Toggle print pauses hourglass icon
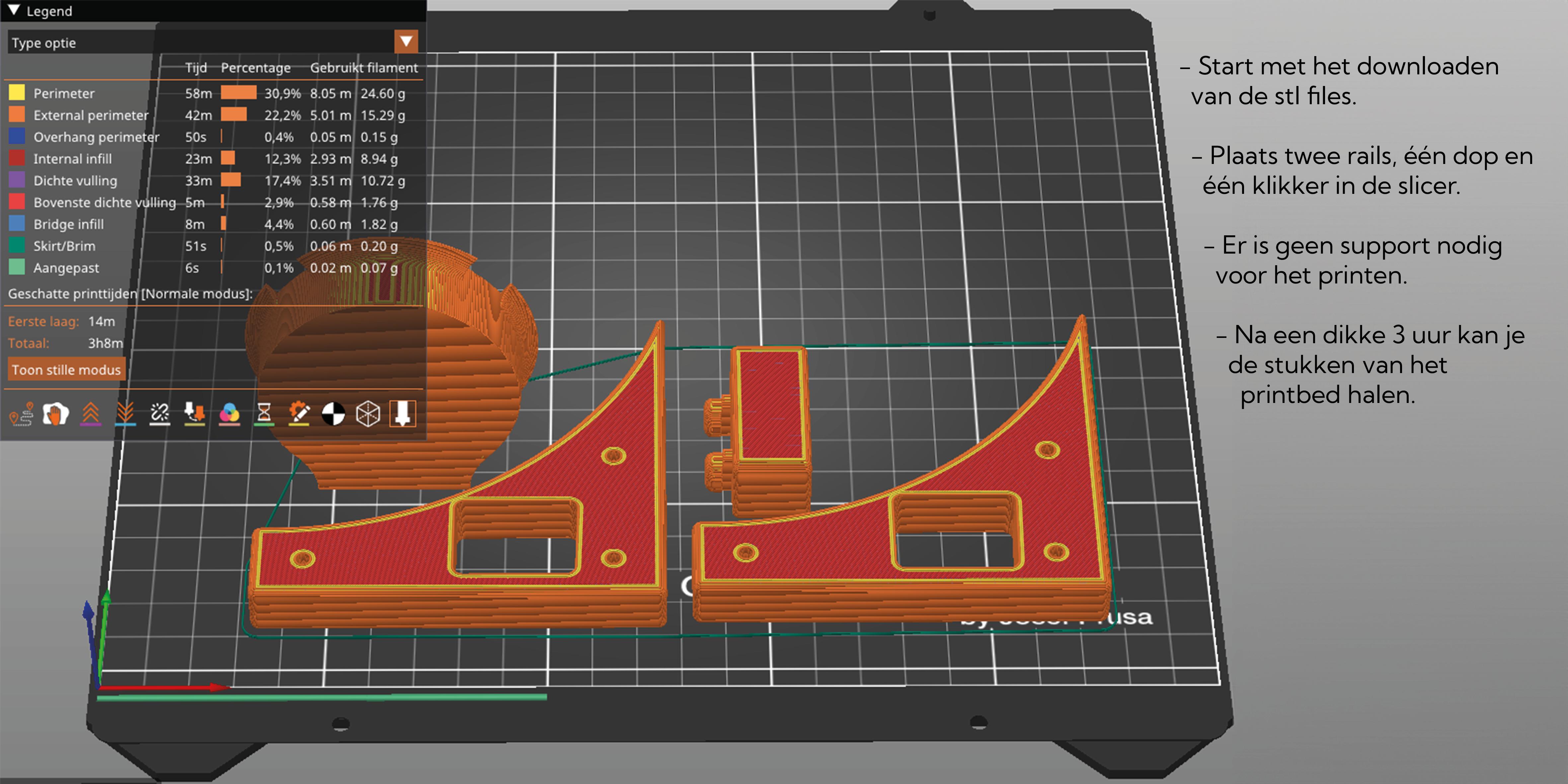The height and width of the screenshot is (784, 1568). point(264,415)
